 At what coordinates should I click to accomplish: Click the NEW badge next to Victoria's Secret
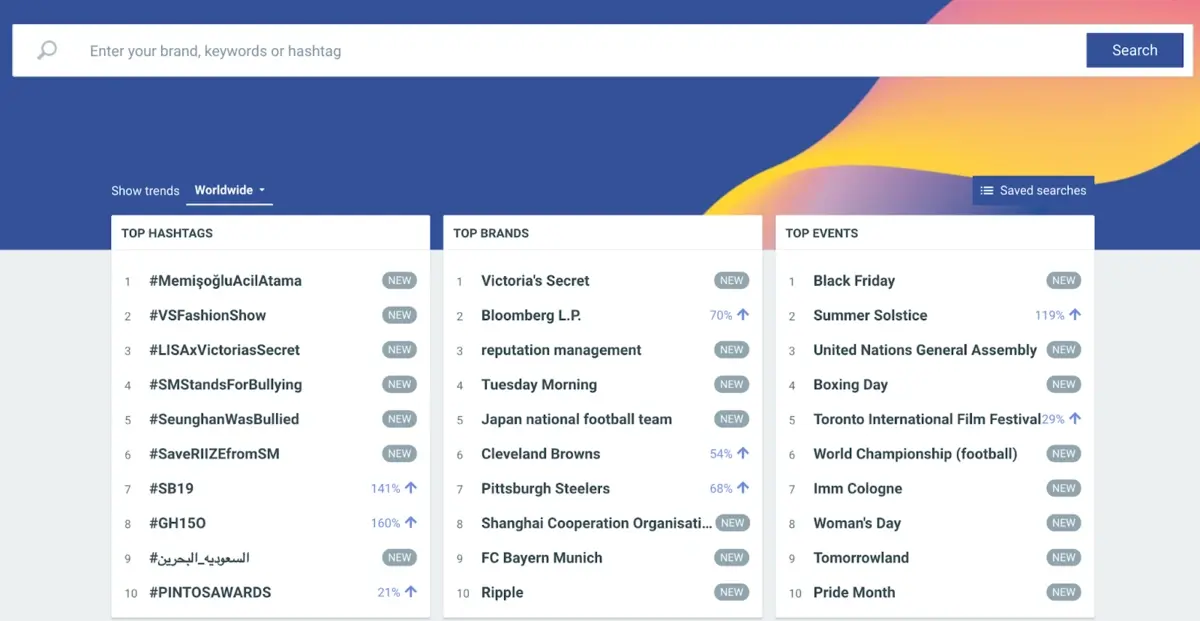click(731, 281)
